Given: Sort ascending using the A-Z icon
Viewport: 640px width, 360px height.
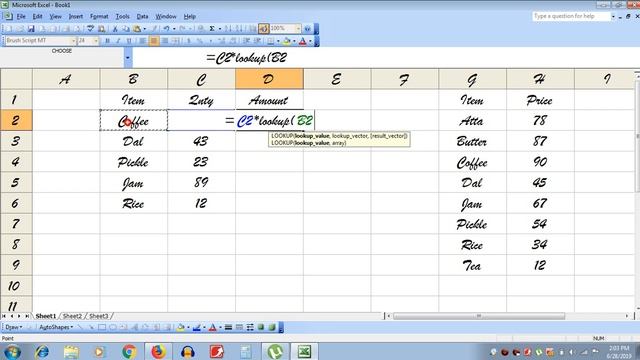Looking at the screenshot, I should tap(228, 29).
